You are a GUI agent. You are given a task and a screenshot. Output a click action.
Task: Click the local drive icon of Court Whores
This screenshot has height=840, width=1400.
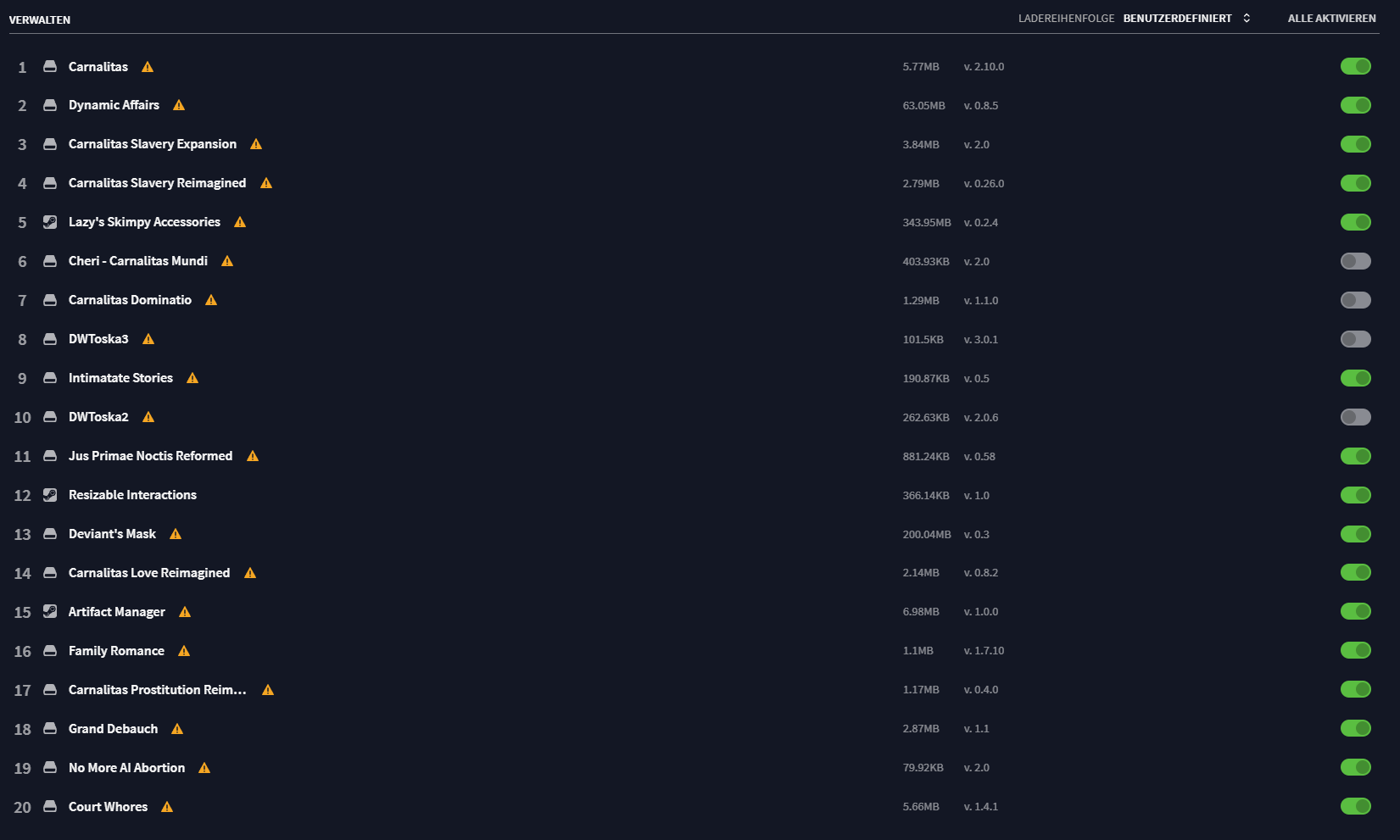pos(50,807)
